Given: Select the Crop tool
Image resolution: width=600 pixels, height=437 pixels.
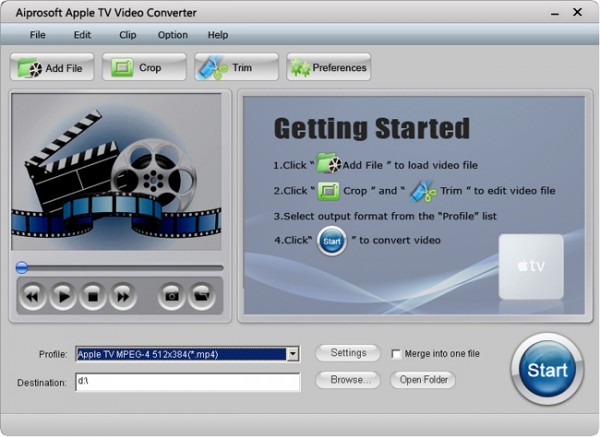Looking at the screenshot, I should coord(144,69).
